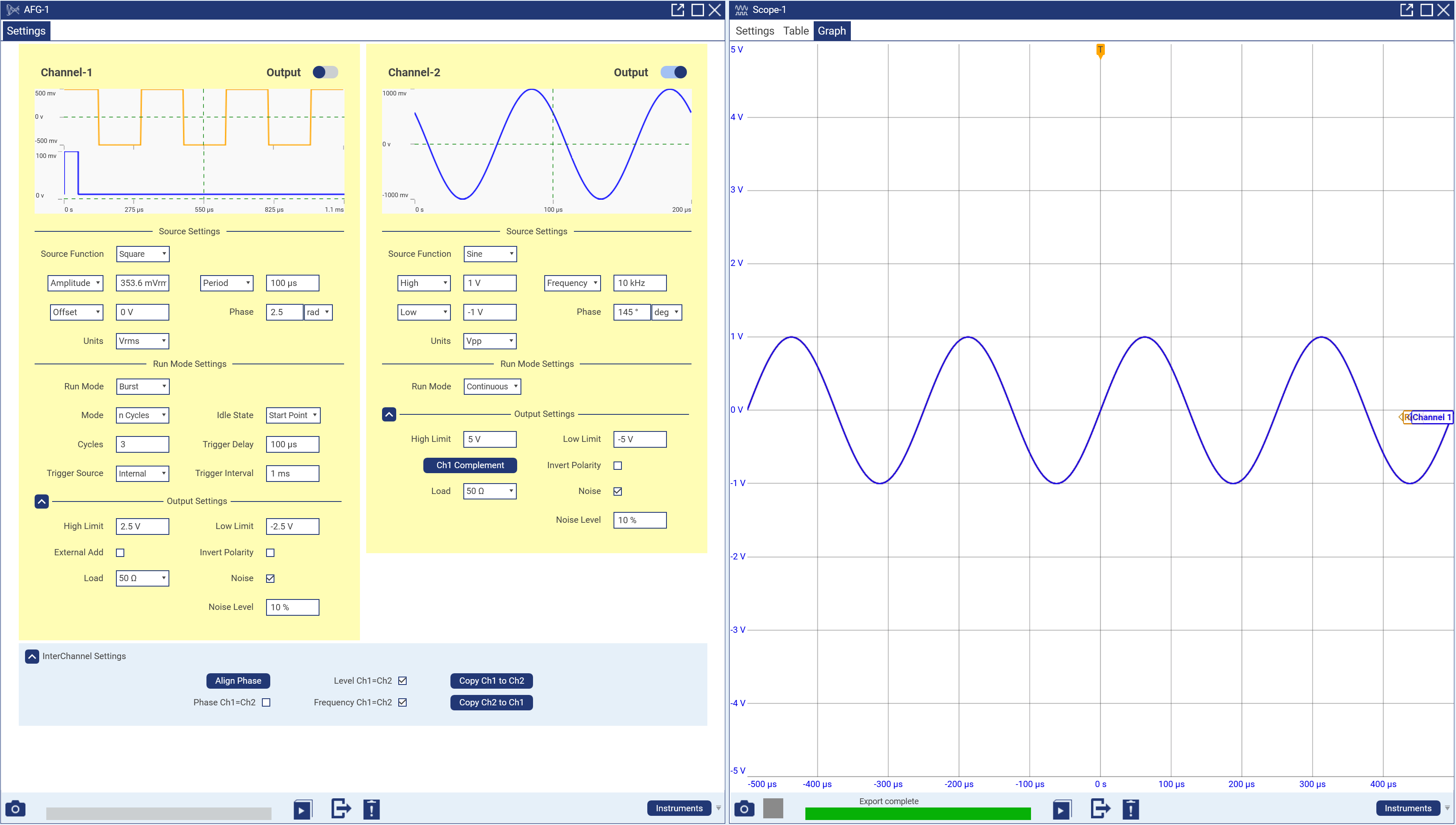Pop out the Scope-1 window

1406,10
